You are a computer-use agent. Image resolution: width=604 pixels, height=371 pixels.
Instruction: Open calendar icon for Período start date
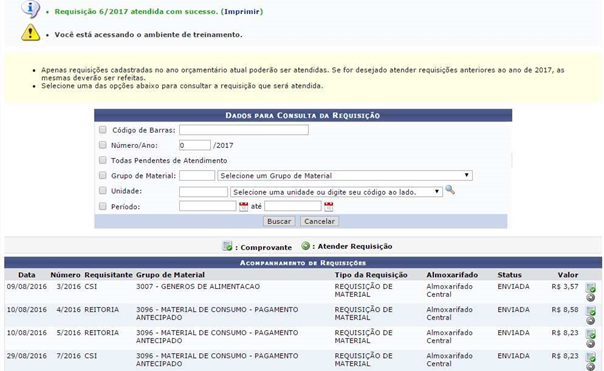click(x=243, y=206)
